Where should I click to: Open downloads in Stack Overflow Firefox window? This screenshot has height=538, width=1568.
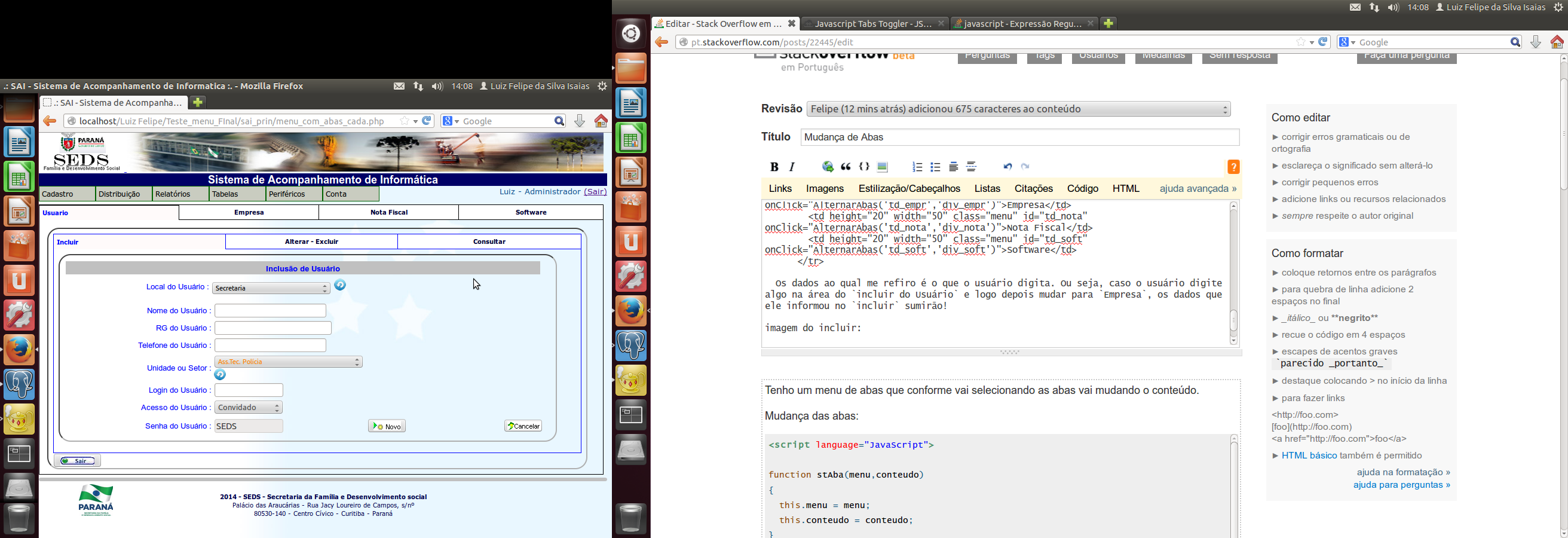[x=1536, y=42]
